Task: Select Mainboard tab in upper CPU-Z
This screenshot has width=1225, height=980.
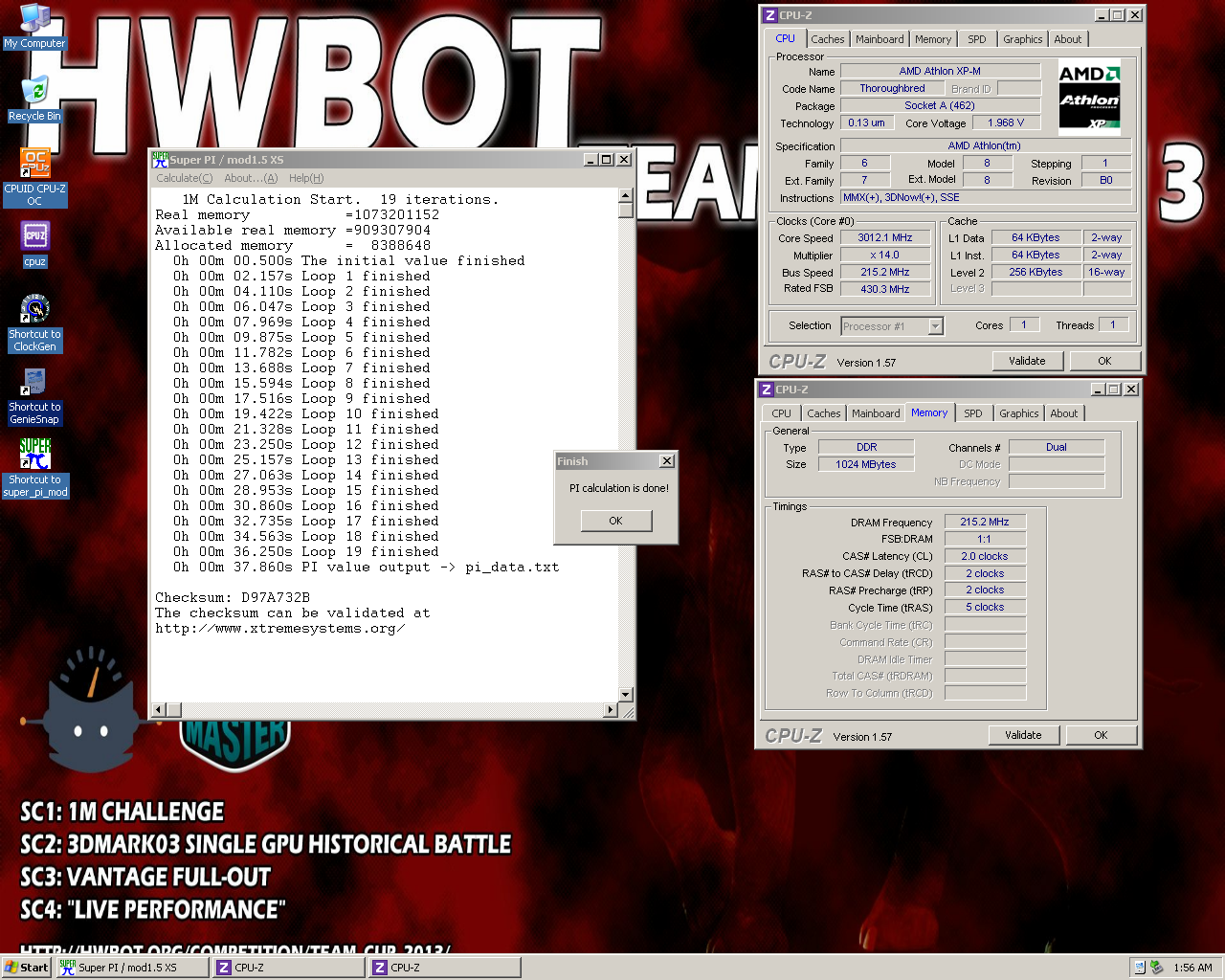Action: coord(880,39)
